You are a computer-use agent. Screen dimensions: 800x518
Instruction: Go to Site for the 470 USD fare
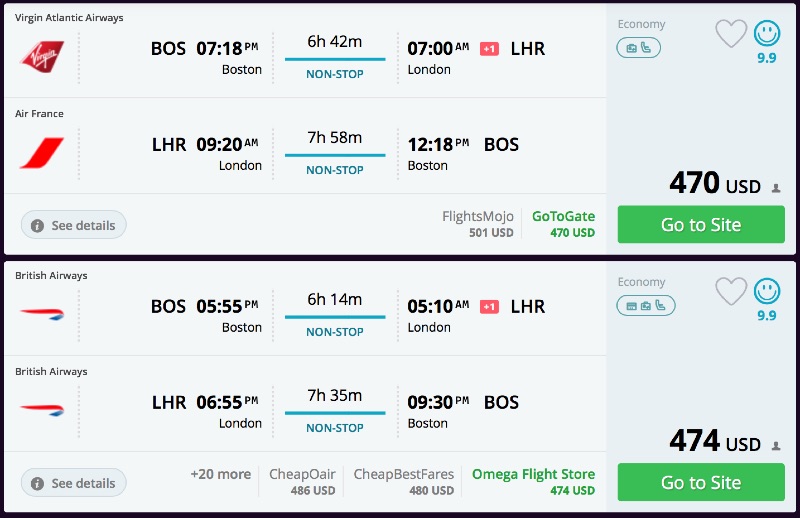point(700,225)
